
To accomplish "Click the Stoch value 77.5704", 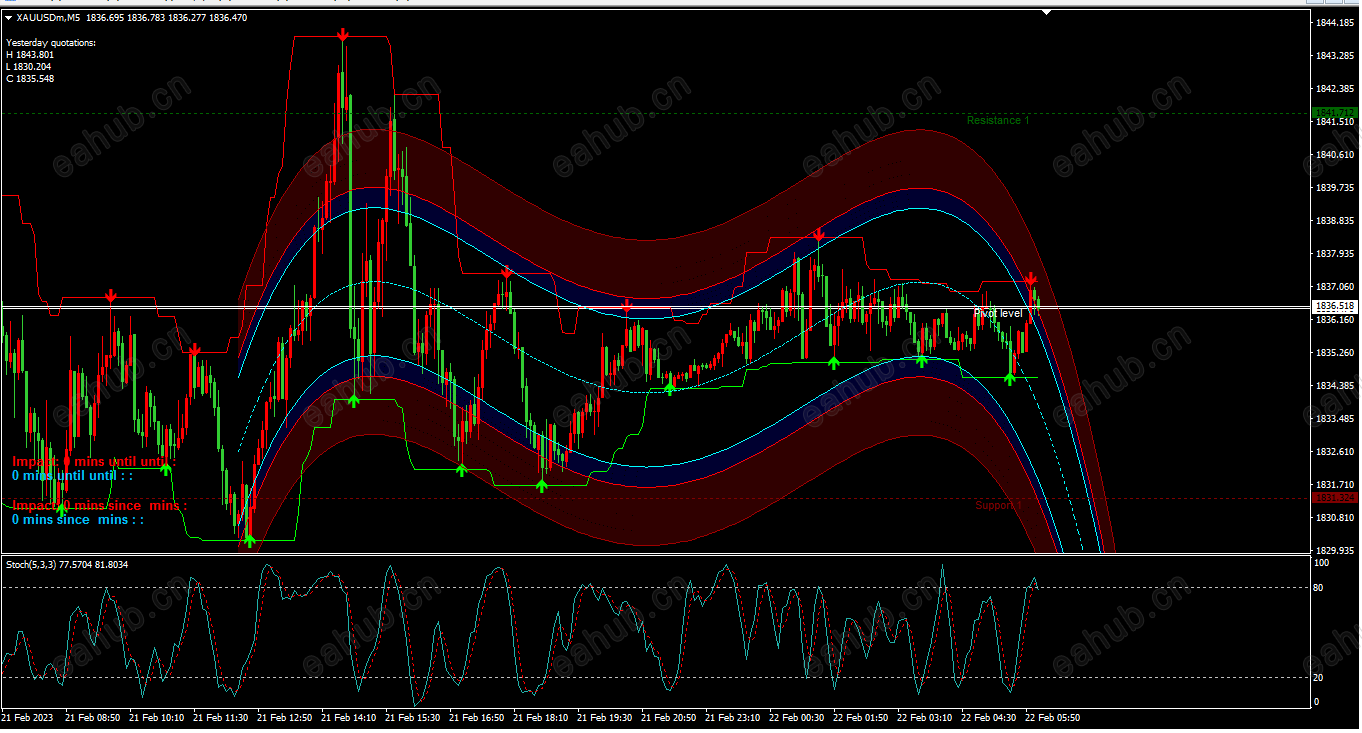I will 76,565.
